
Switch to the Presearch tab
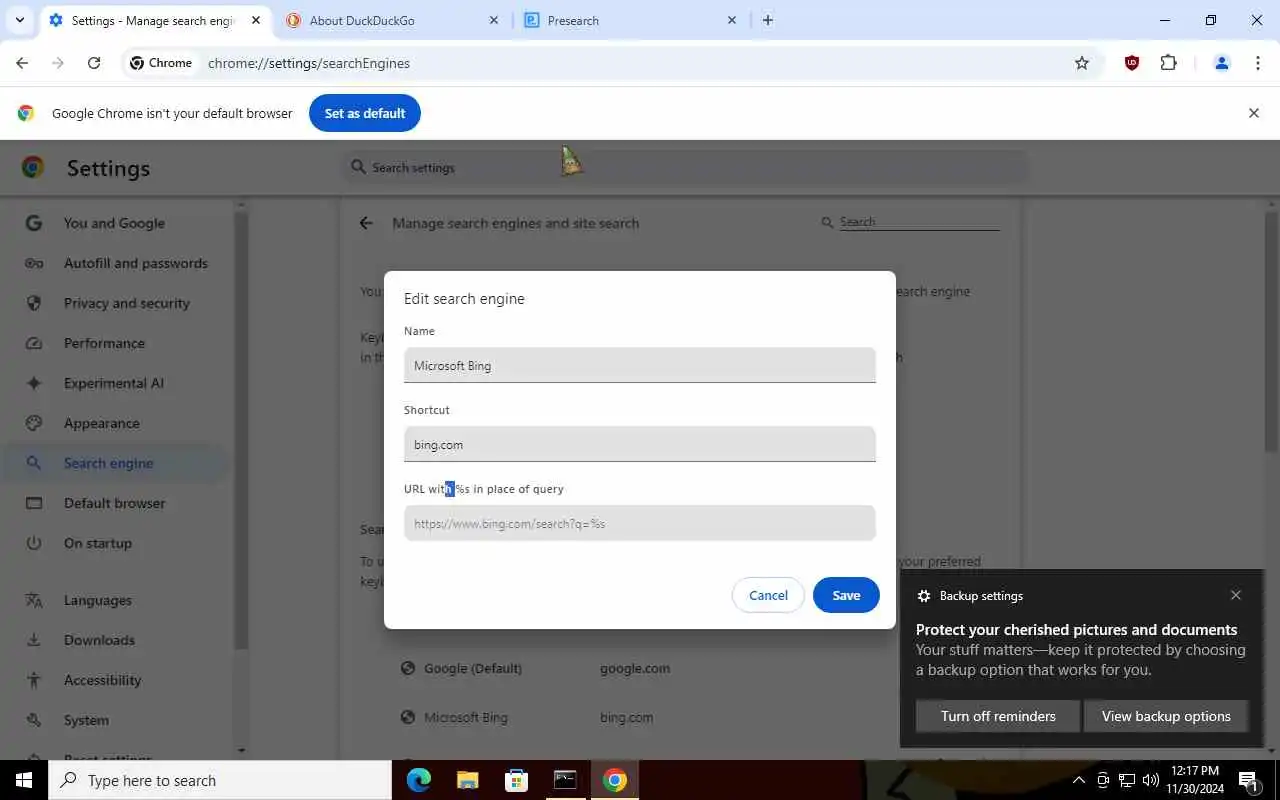pos(631,20)
